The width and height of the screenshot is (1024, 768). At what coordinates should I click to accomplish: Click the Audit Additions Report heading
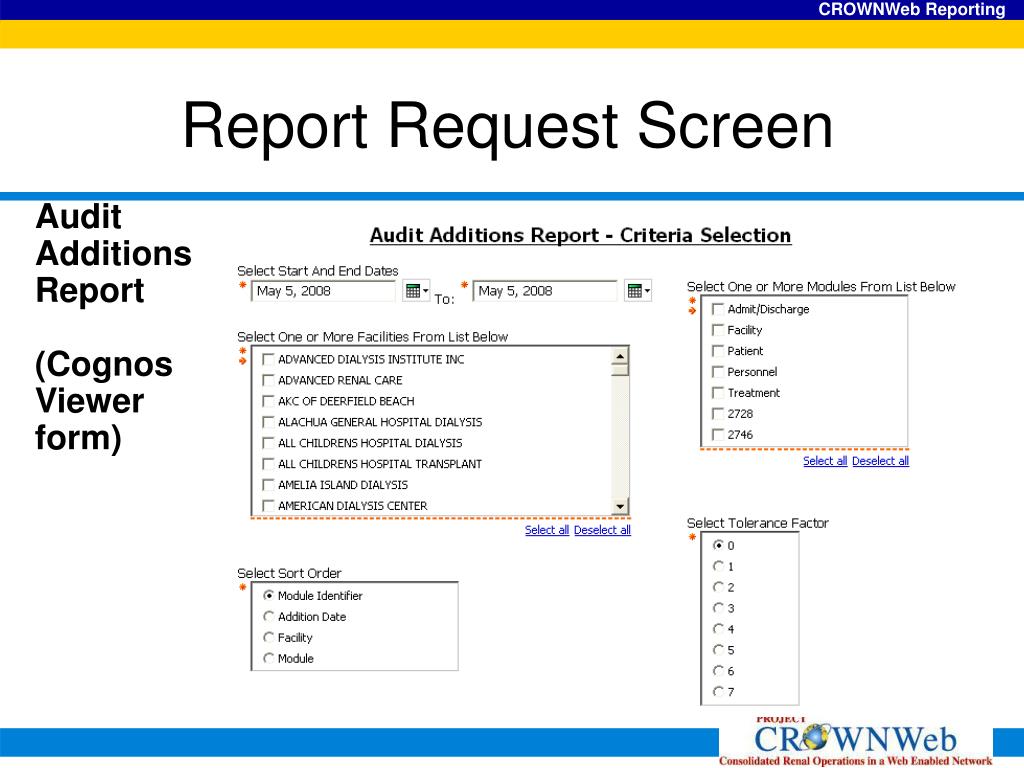click(x=581, y=235)
